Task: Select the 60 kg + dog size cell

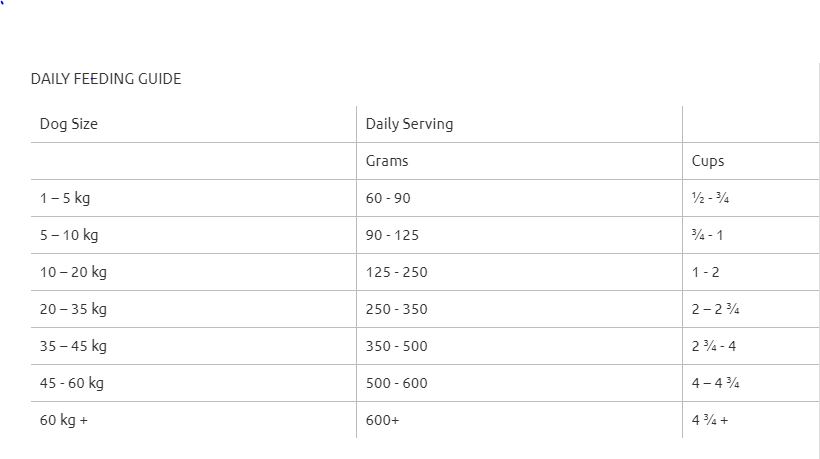Action: coord(64,420)
